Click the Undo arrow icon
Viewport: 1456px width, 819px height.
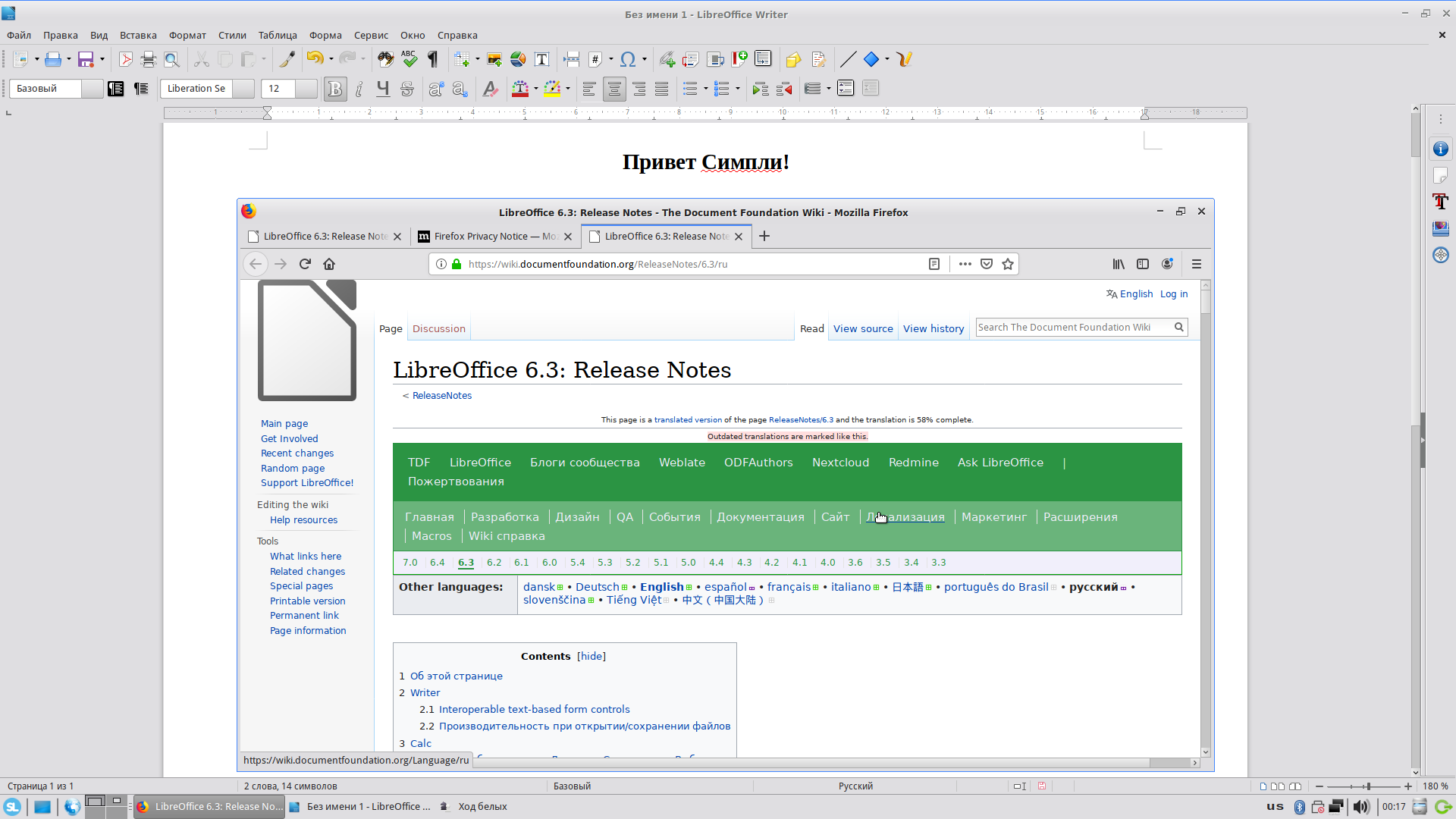click(x=314, y=59)
